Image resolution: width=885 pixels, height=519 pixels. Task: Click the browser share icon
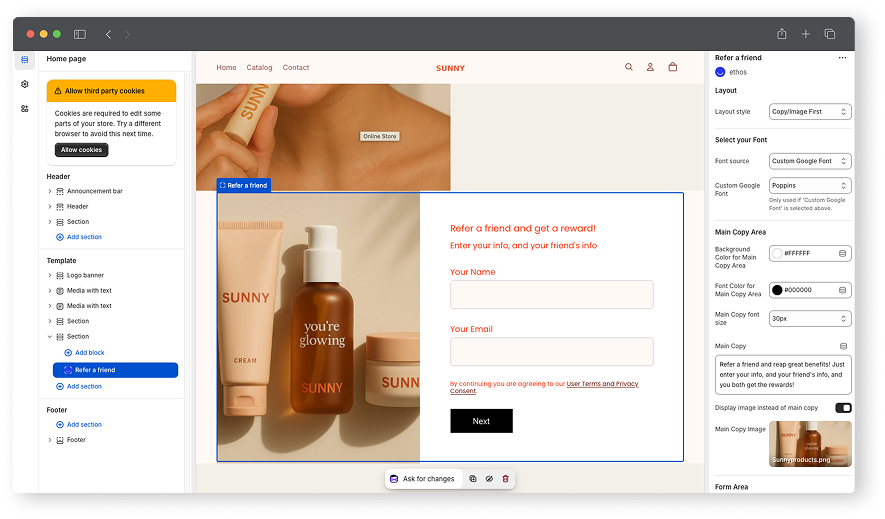(782, 34)
